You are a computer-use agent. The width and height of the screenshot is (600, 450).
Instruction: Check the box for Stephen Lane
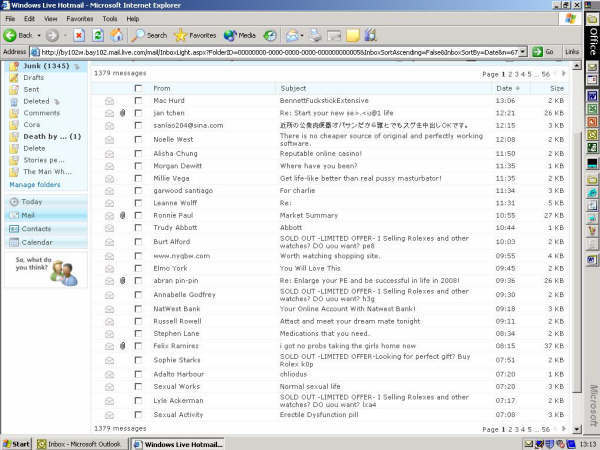coord(139,333)
